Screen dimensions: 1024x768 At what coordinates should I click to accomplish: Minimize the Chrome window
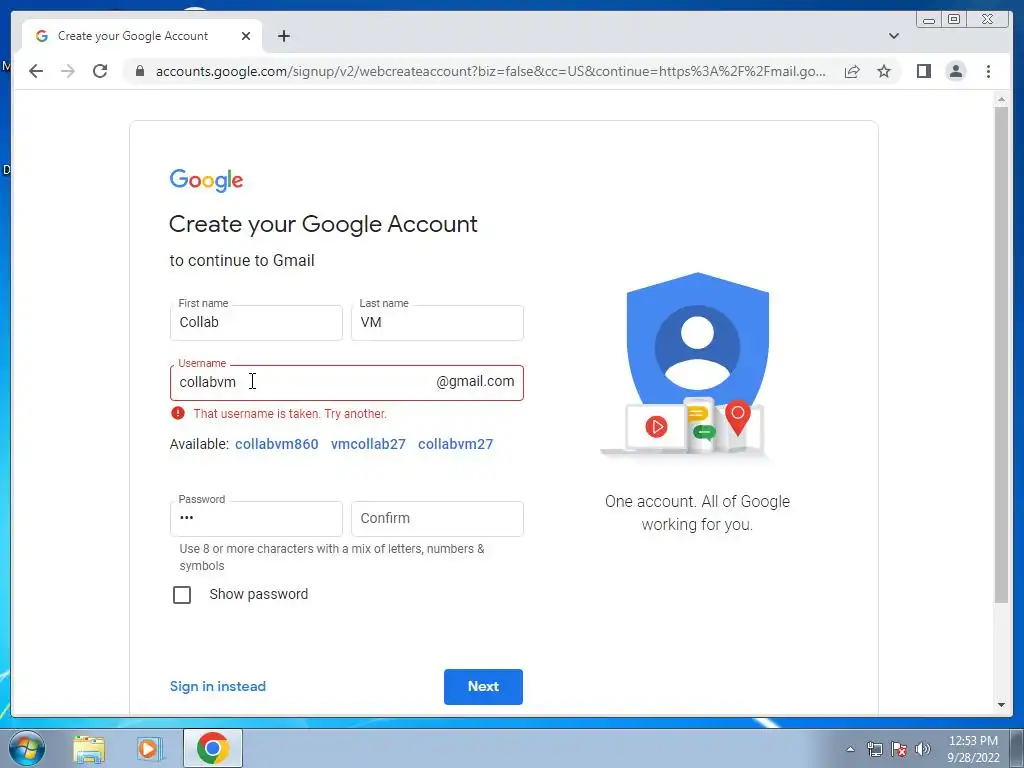(x=929, y=20)
